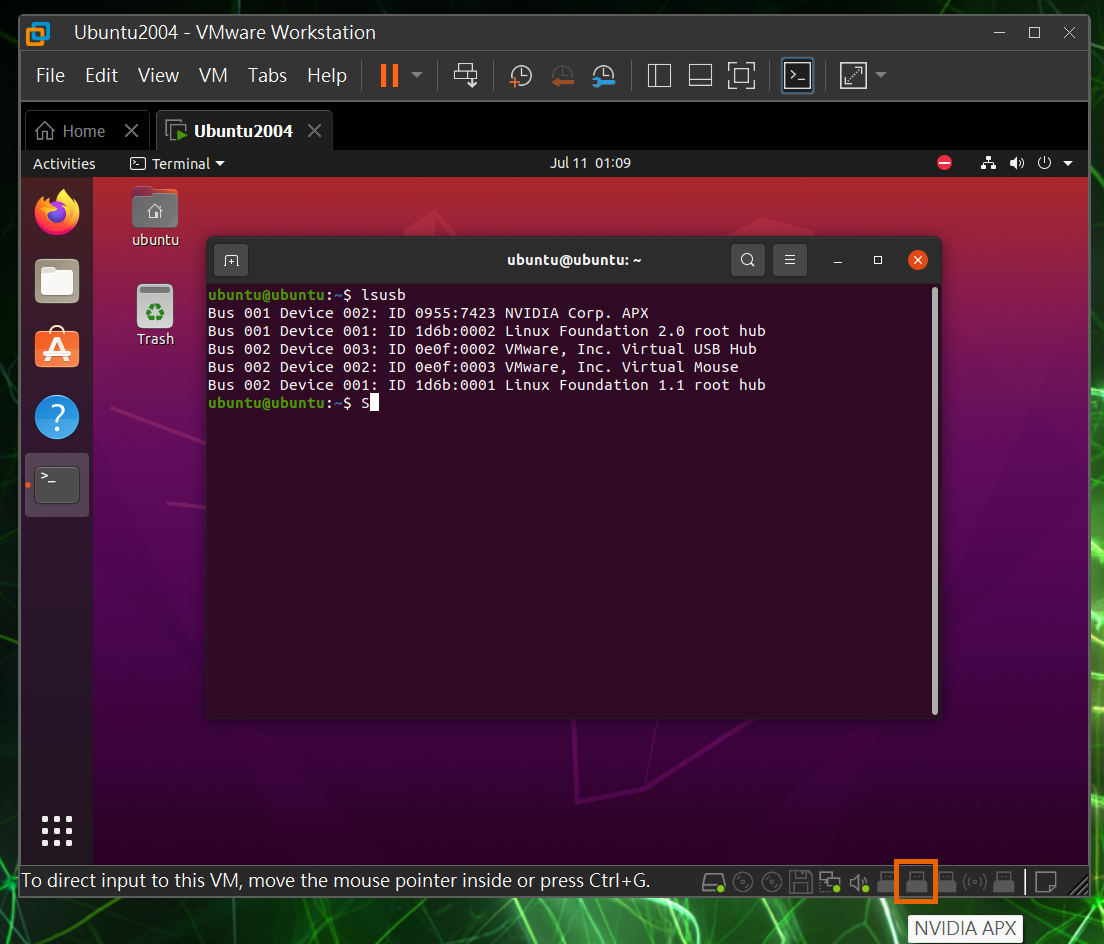Click the terminal search button
This screenshot has width=1104, height=944.
pos(747,261)
